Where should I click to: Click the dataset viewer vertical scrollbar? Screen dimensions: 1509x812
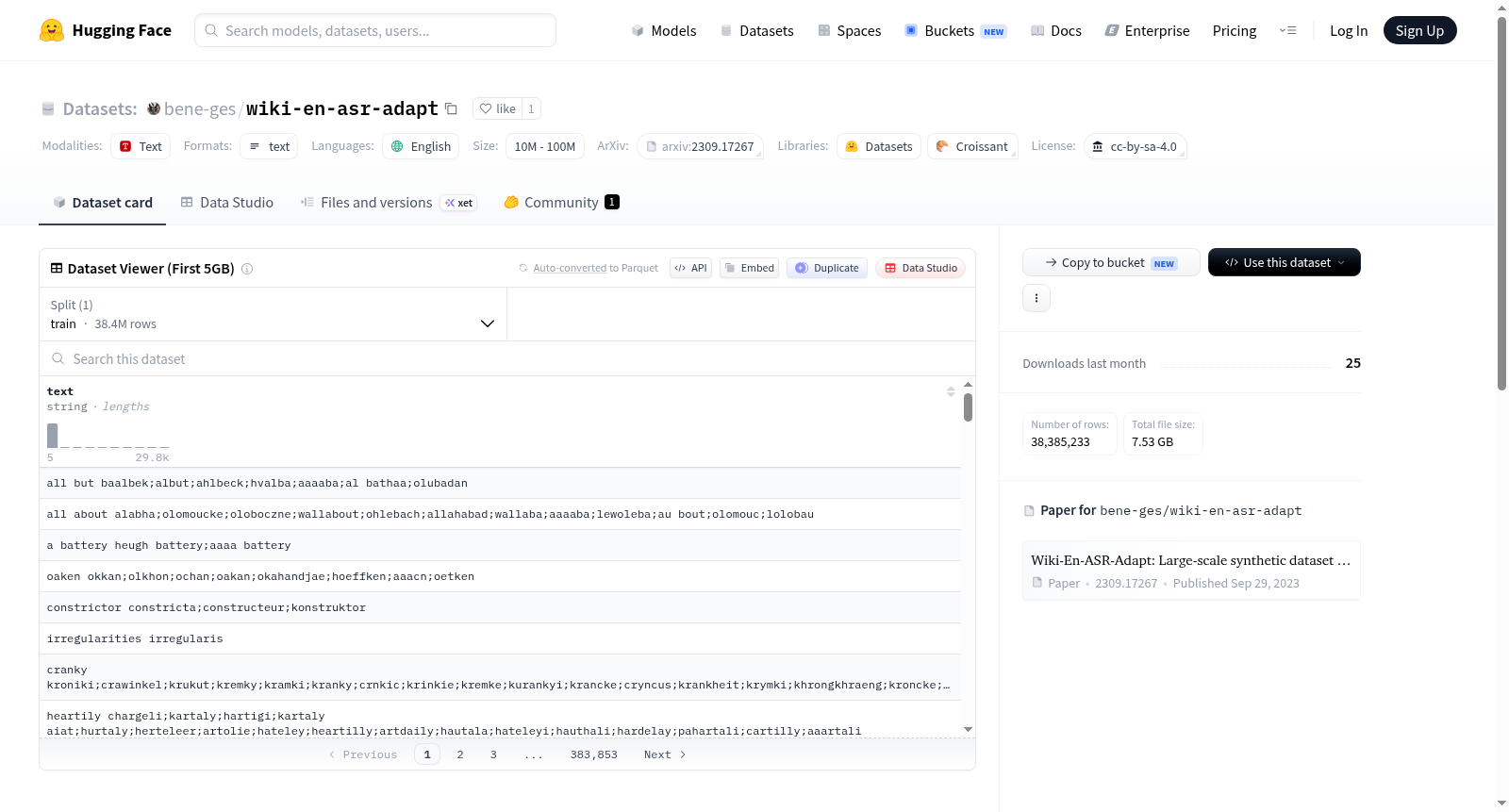pyautogui.click(x=968, y=407)
